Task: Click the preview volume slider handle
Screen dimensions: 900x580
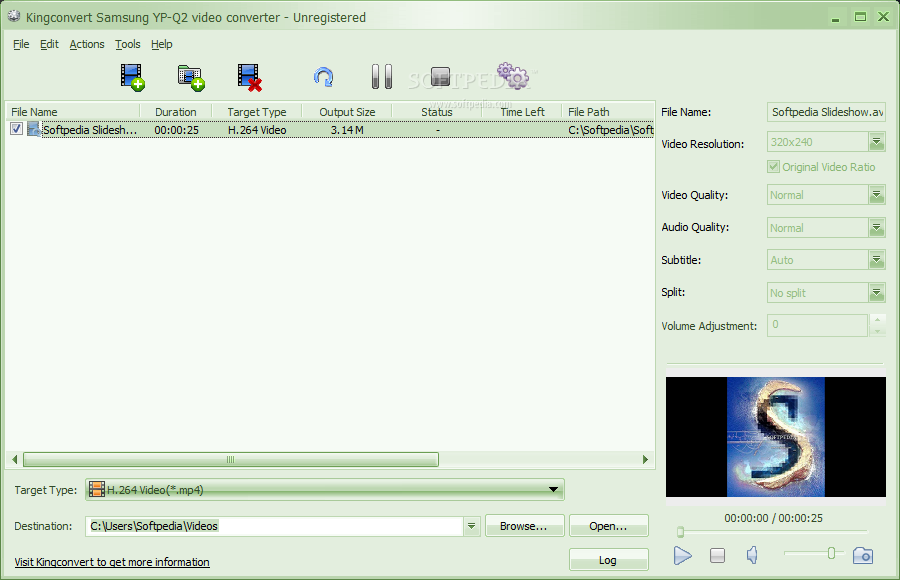Action: (831, 554)
